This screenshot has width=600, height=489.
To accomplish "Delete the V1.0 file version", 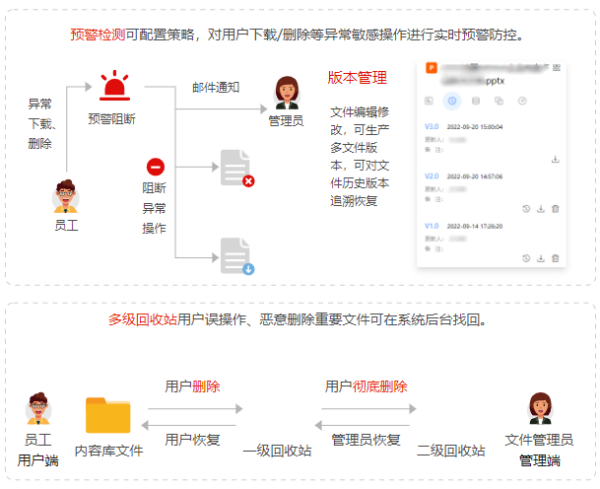I will click(x=556, y=259).
